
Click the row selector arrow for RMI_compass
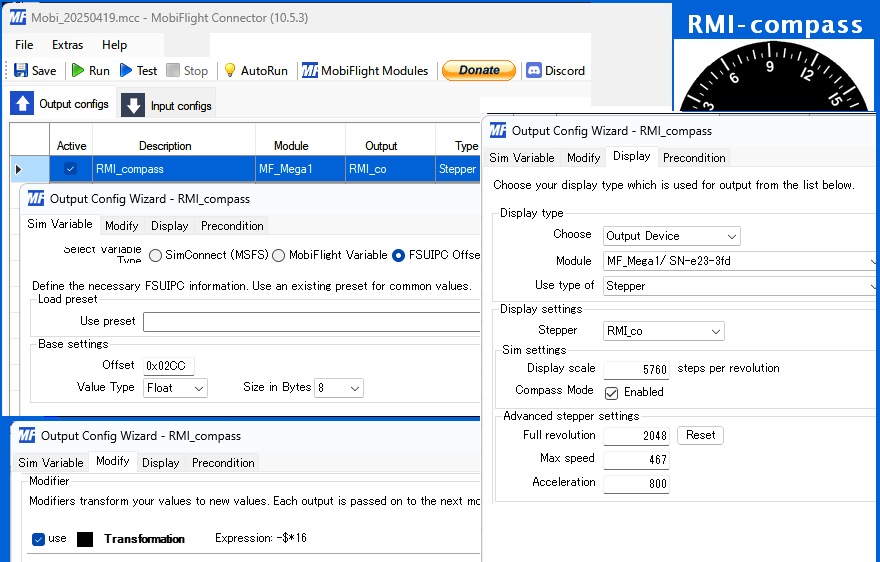click(19, 169)
